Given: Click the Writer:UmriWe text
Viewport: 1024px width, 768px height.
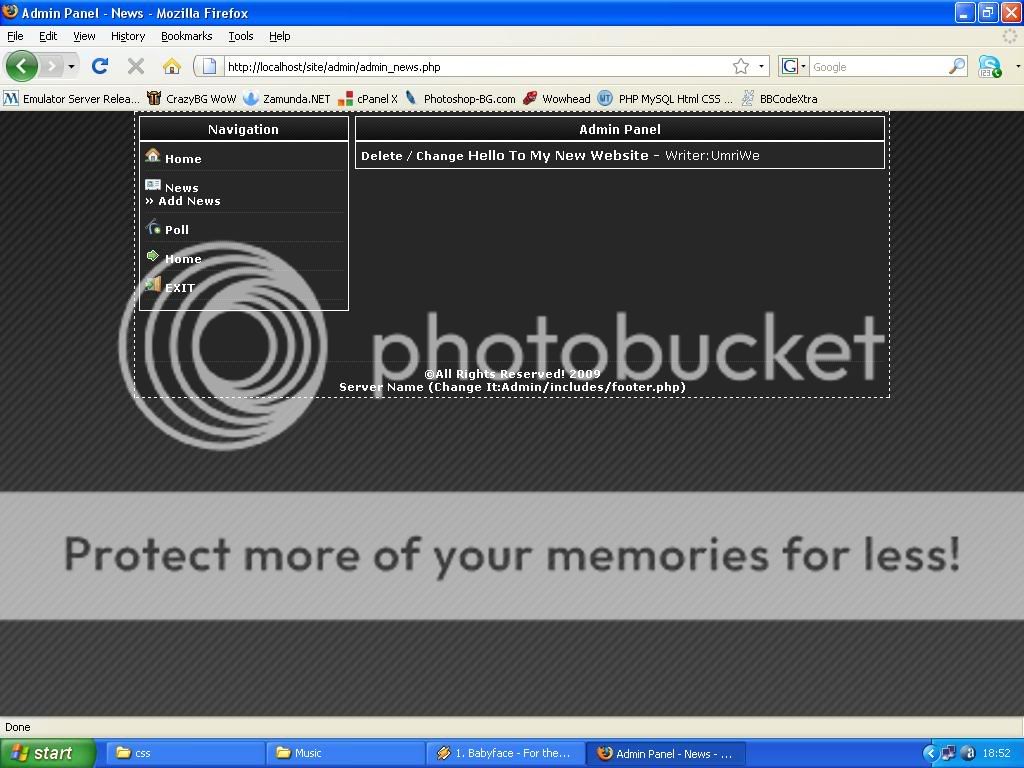Looking at the screenshot, I should click(x=712, y=156).
